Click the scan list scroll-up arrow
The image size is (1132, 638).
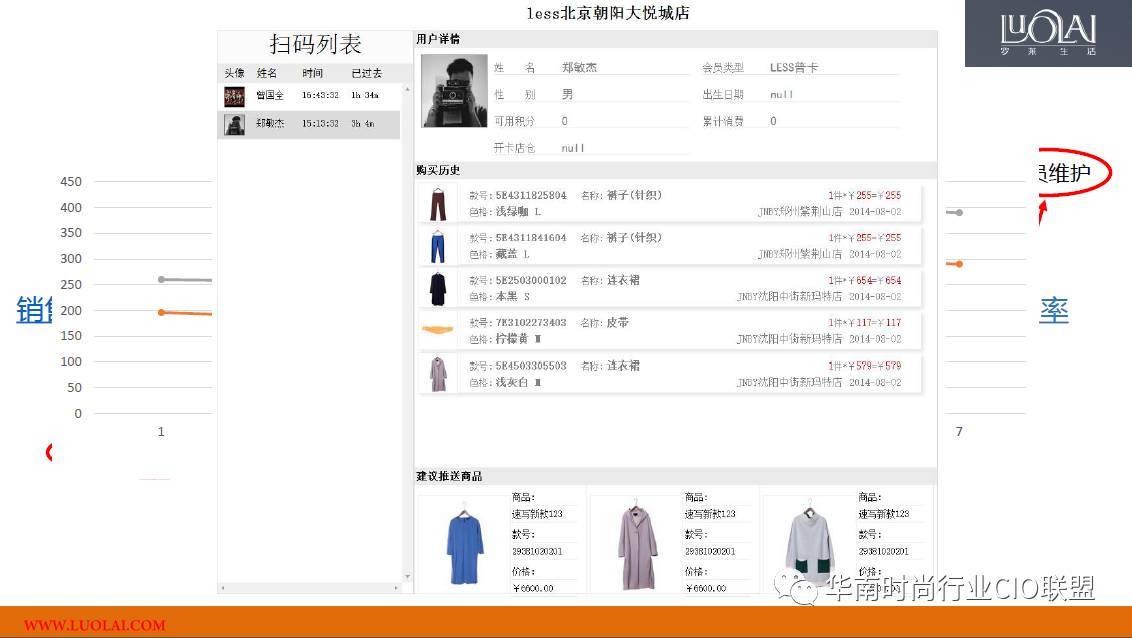[x=407, y=89]
